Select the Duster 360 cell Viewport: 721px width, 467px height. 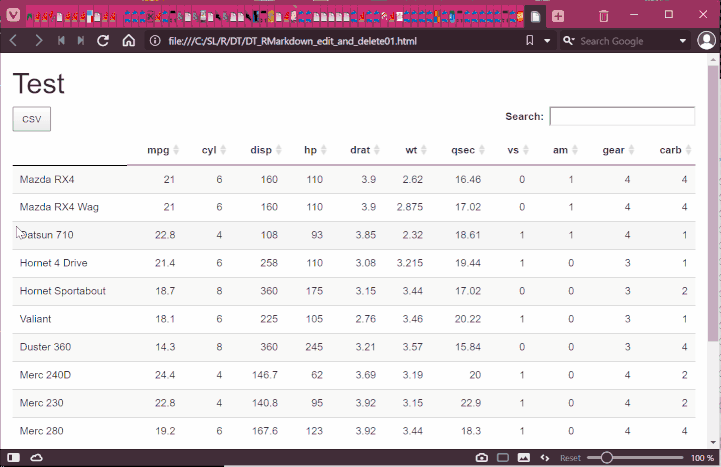tap(45, 347)
